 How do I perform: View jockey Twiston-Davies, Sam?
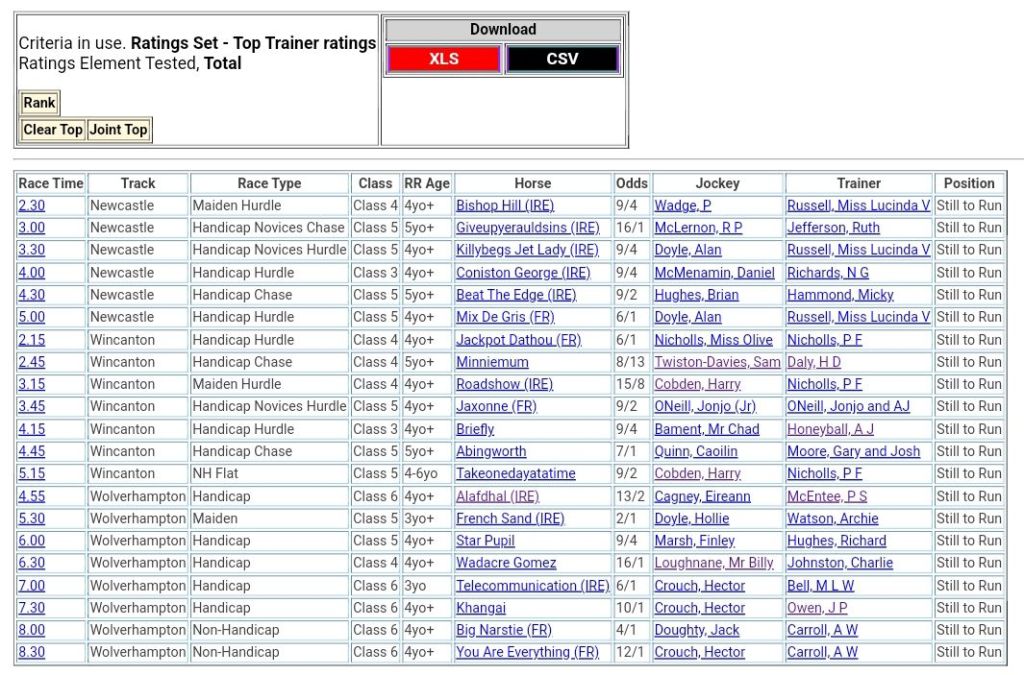click(x=717, y=362)
